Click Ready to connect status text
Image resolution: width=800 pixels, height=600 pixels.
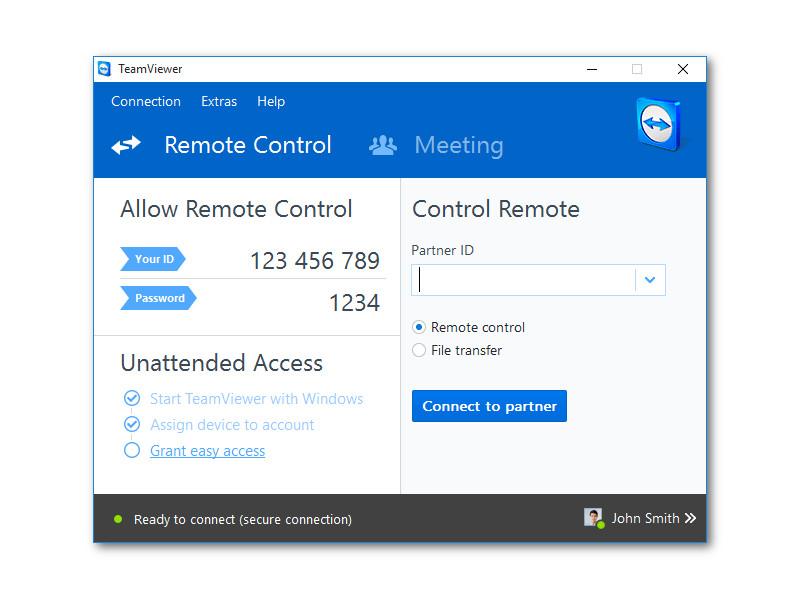click(243, 519)
